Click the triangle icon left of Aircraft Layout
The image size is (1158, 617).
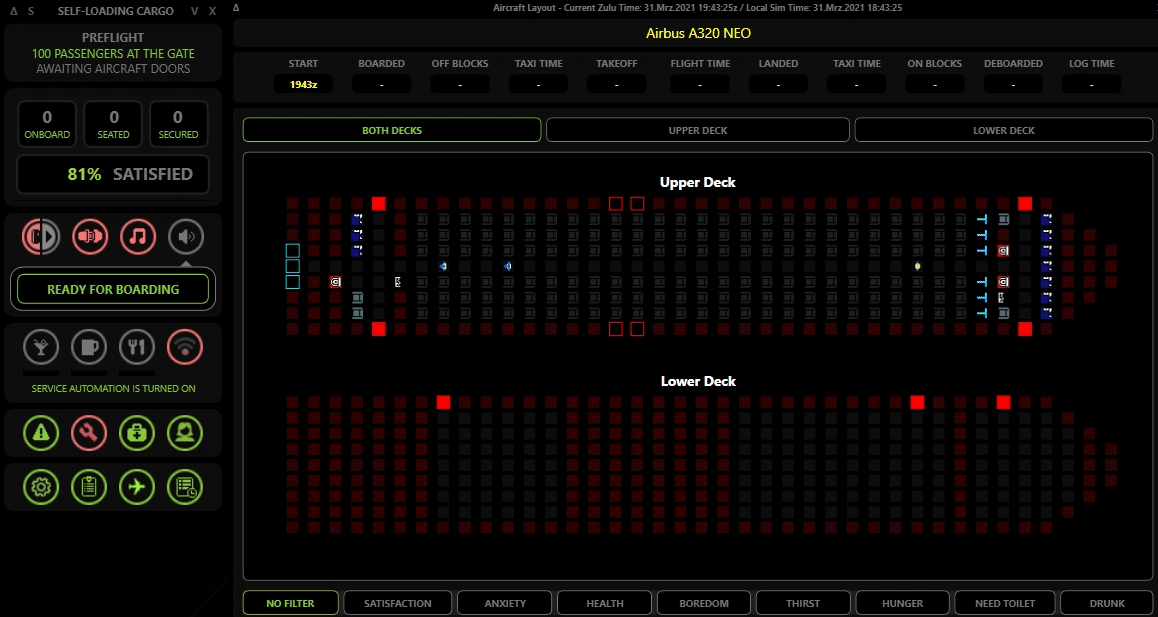236,7
